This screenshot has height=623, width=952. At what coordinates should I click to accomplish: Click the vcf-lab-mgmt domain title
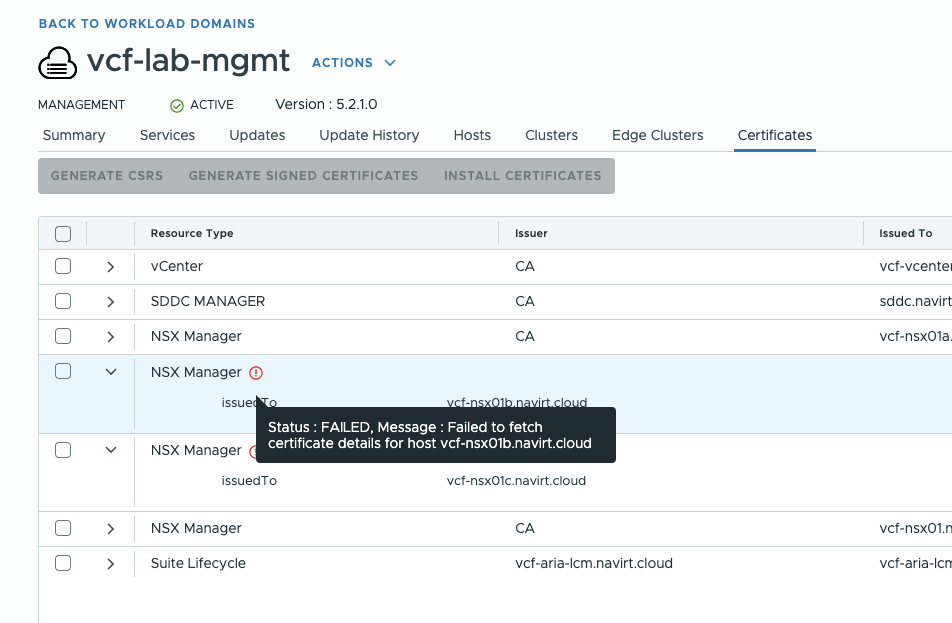(188, 61)
